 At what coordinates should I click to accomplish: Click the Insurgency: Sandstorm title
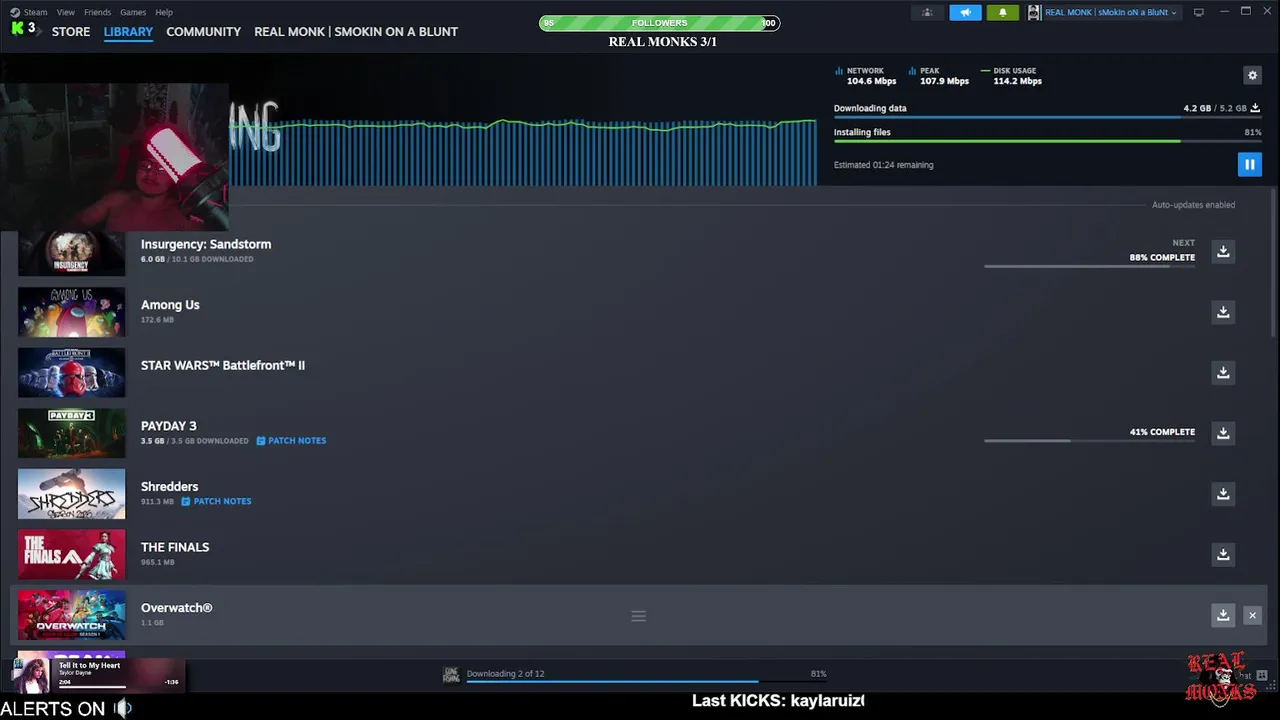206,244
